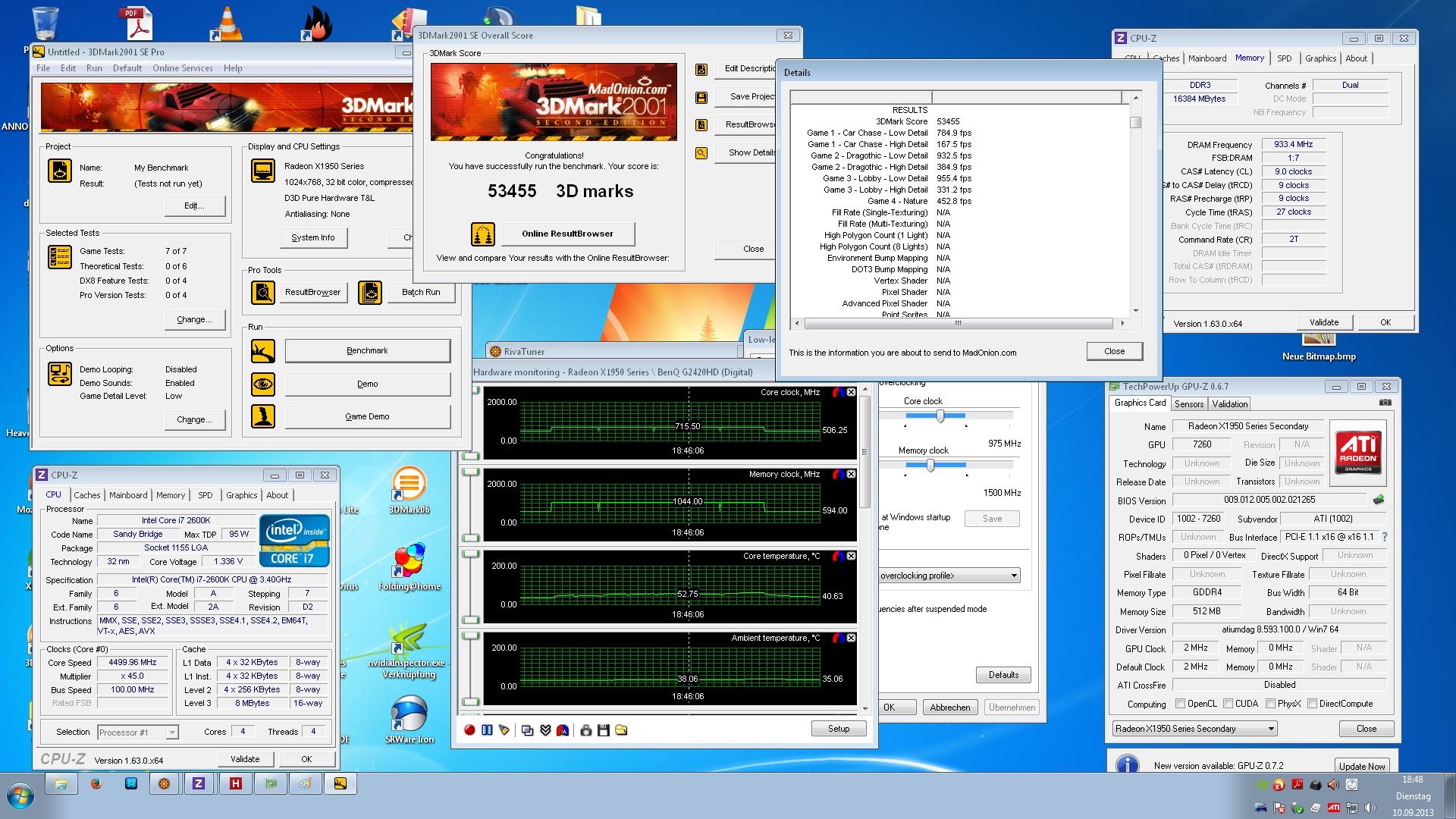
Task: Click Setup button in hardware monitoring
Action: point(838,729)
